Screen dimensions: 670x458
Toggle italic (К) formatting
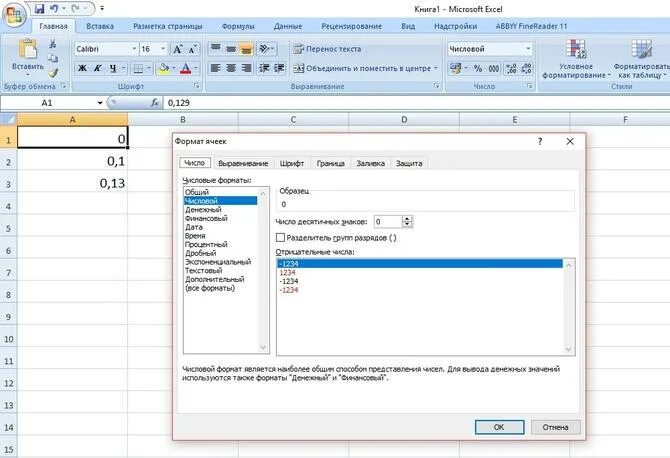(97, 68)
